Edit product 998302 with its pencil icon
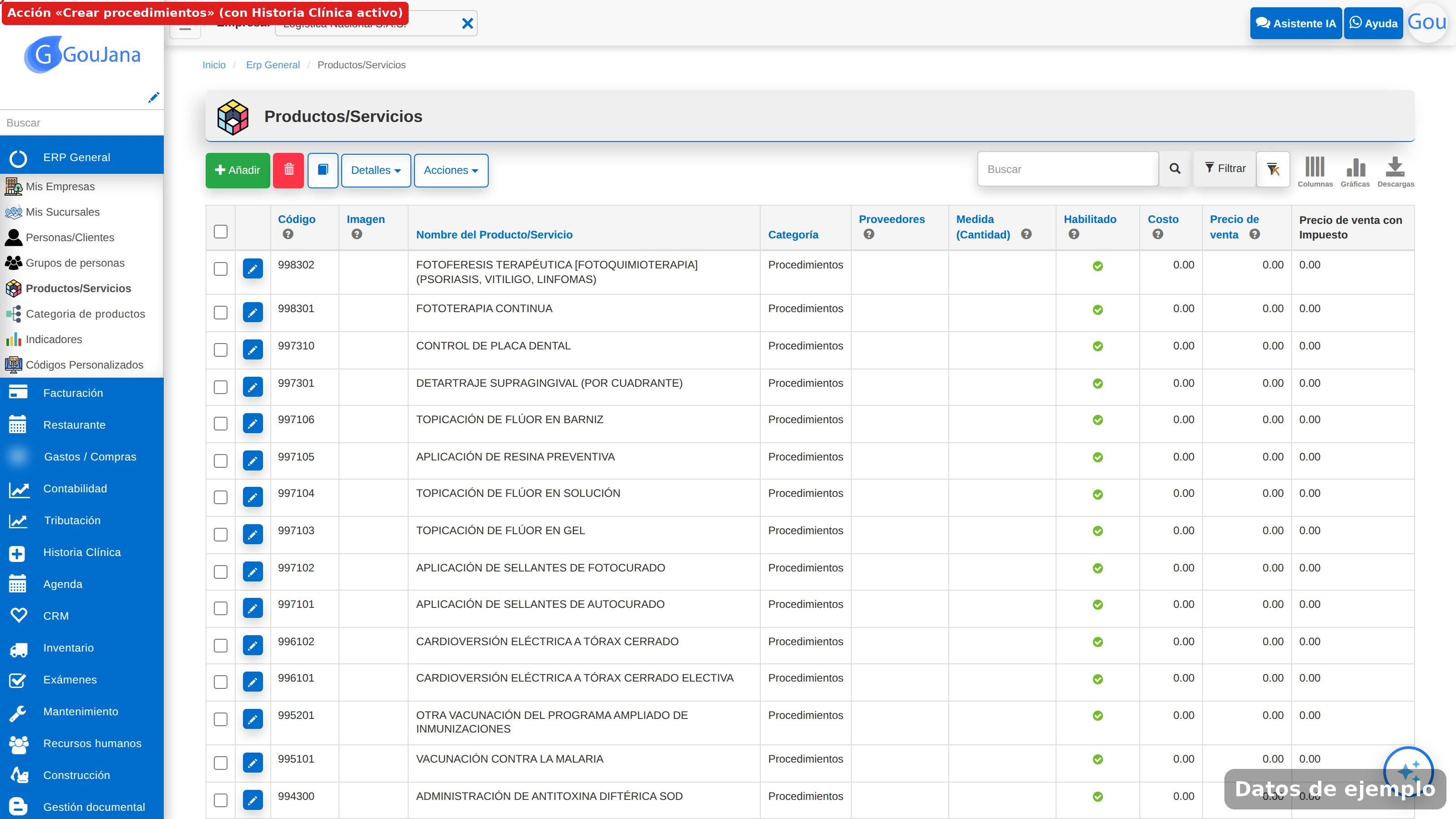The height and width of the screenshot is (819, 1456). [x=253, y=268]
